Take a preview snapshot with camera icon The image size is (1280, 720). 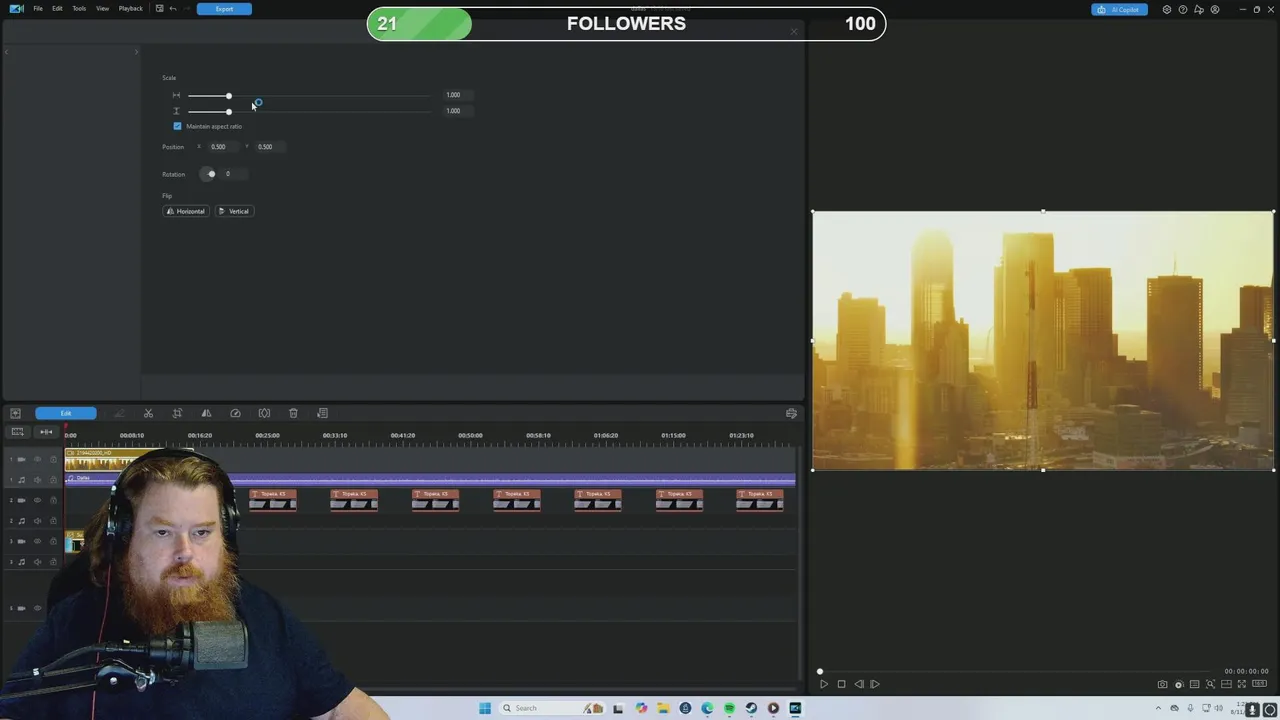[1162, 684]
